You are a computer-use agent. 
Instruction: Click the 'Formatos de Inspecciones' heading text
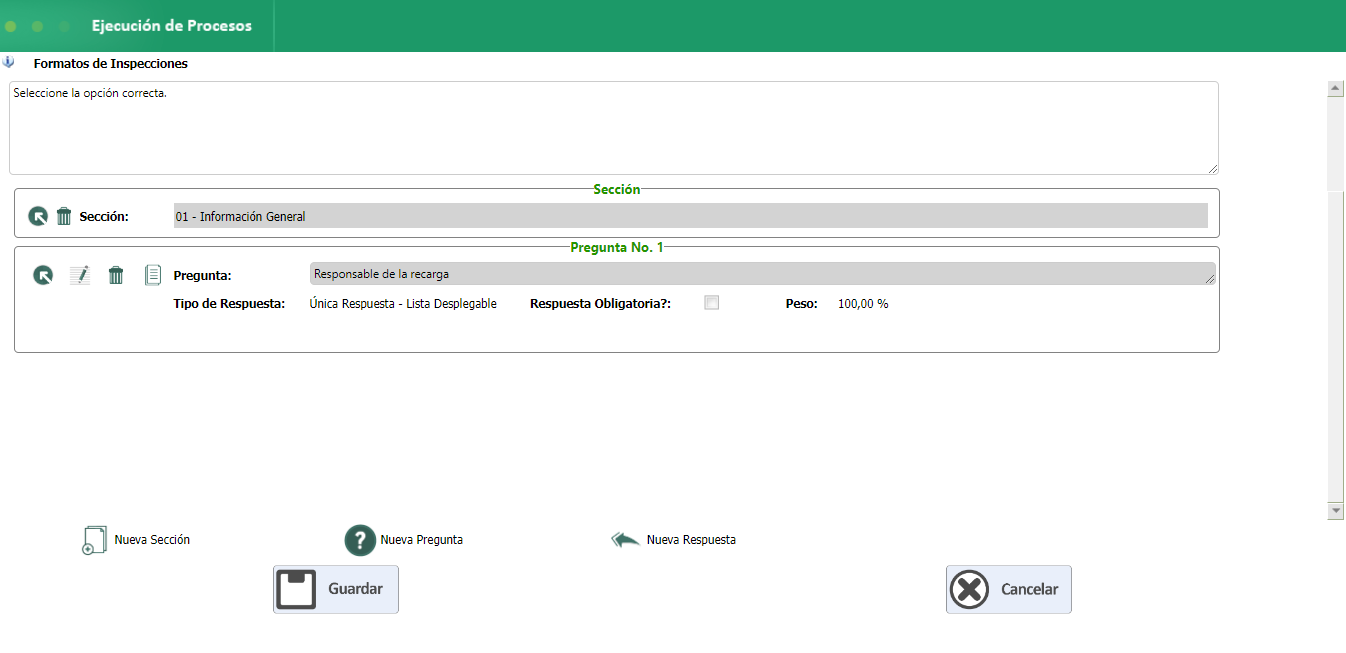click(110, 63)
